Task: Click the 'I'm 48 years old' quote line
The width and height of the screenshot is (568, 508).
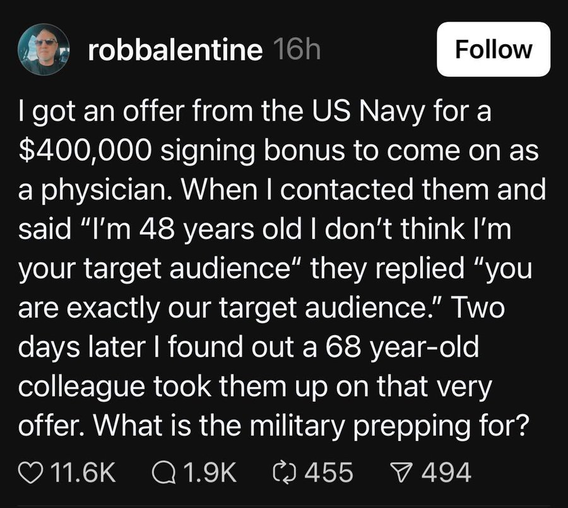Action: [265, 229]
